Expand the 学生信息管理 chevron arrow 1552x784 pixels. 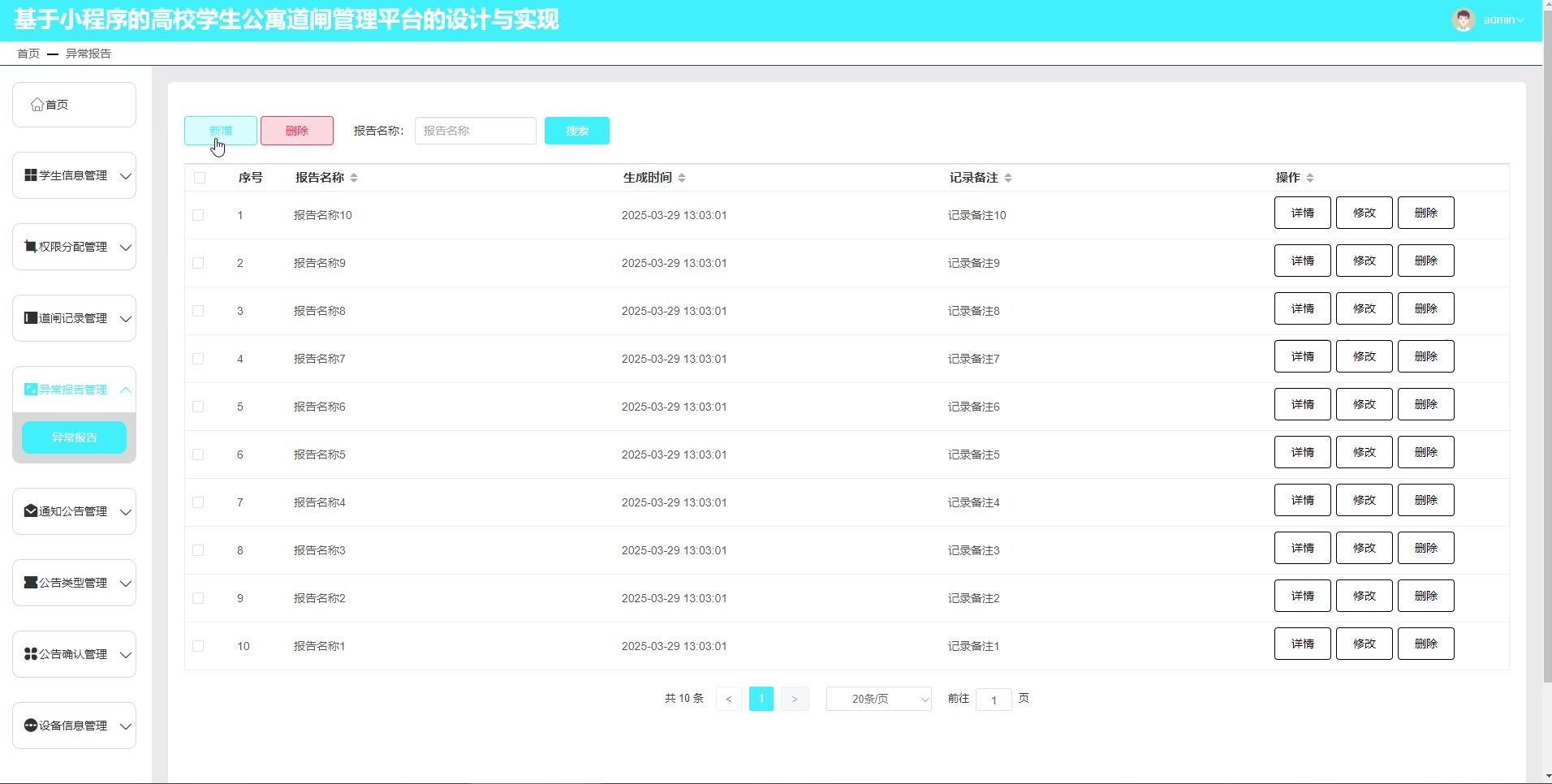pyautogui.click(x=126, y=176)
